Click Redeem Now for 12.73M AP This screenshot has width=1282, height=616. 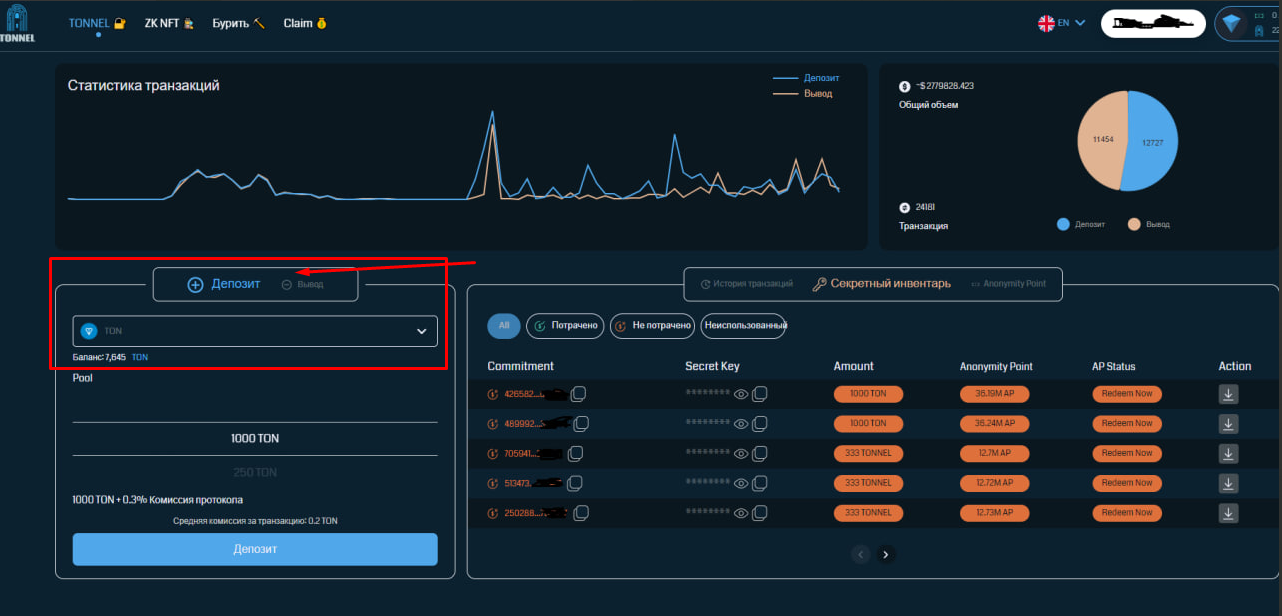[1126, 513]
